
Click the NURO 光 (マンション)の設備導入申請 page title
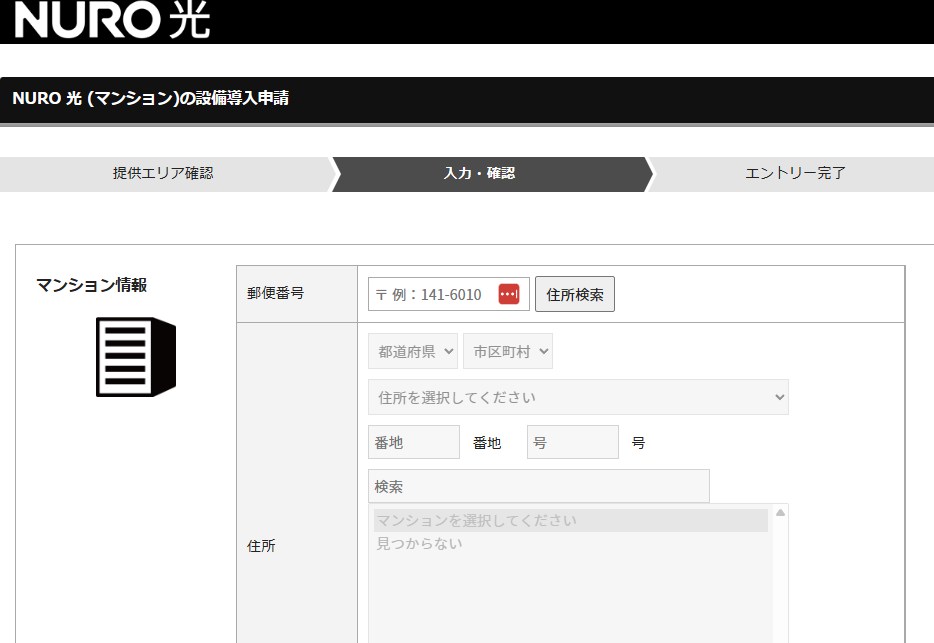tap(151, 99)
